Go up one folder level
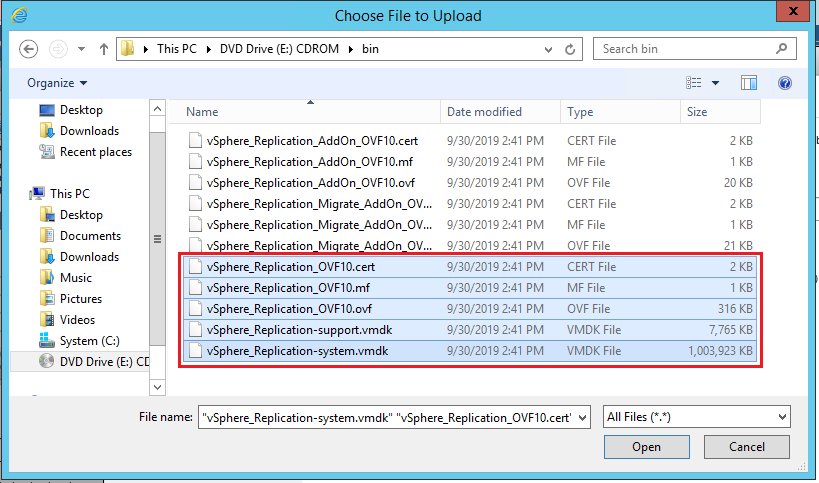The width and height of the screenshot is (819, 483). coord(103,49)
